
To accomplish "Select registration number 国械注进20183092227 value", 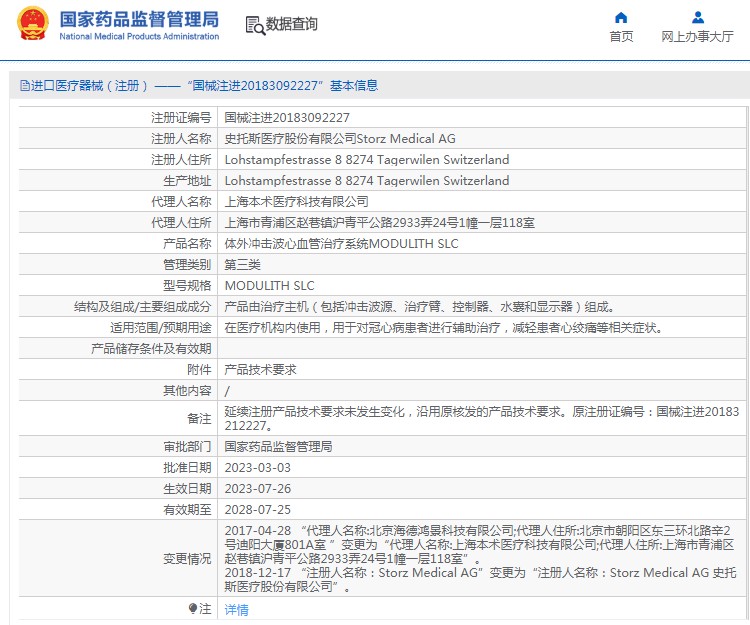I will tap(287, 118).
